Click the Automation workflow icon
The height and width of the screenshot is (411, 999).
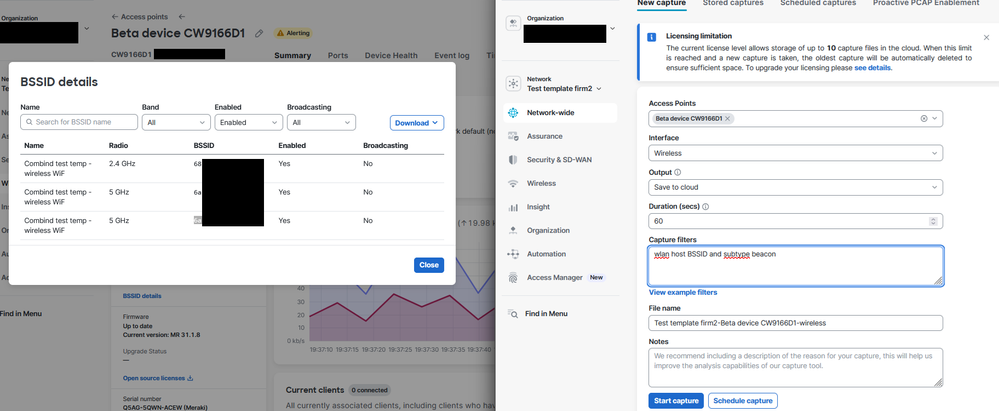tap(513, 254)
